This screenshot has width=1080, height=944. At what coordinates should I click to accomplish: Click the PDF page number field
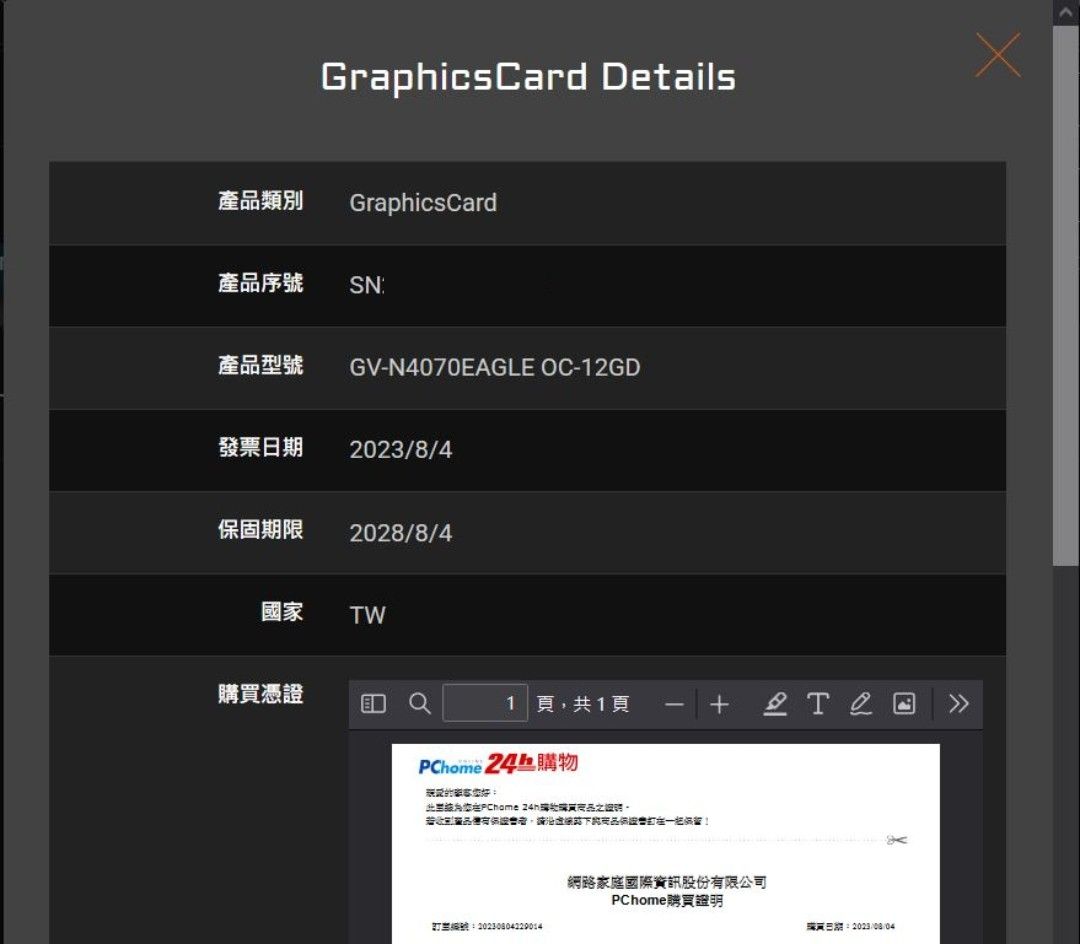point(485,704)
